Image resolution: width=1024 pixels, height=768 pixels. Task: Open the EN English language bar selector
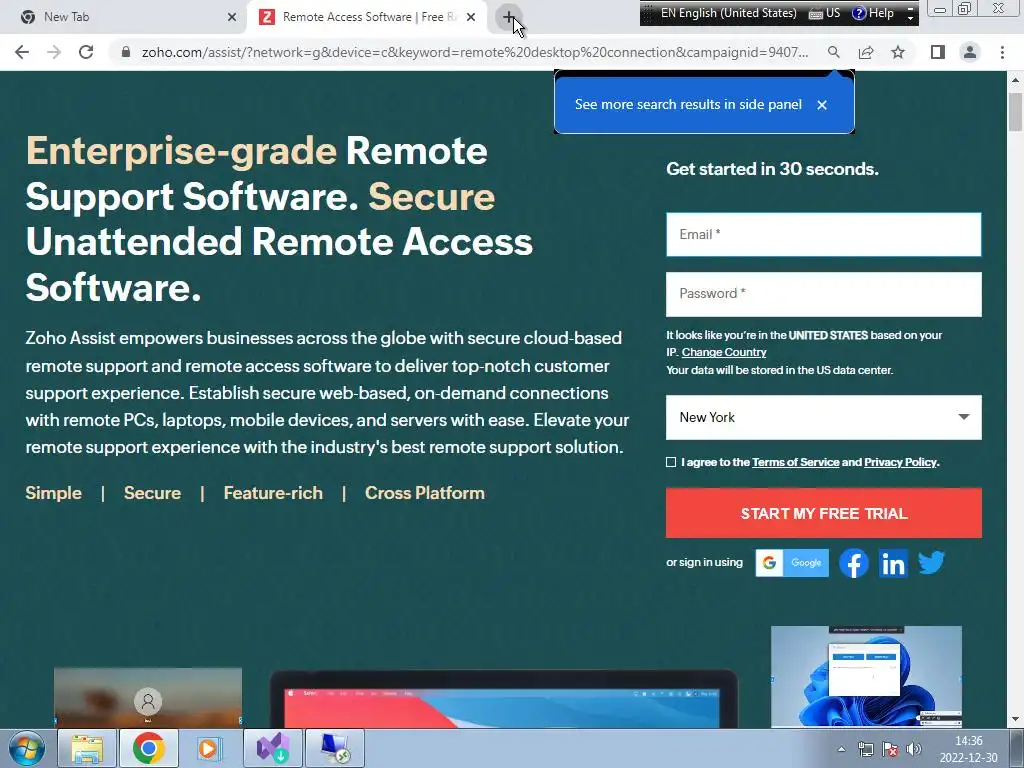pos(728,13)
